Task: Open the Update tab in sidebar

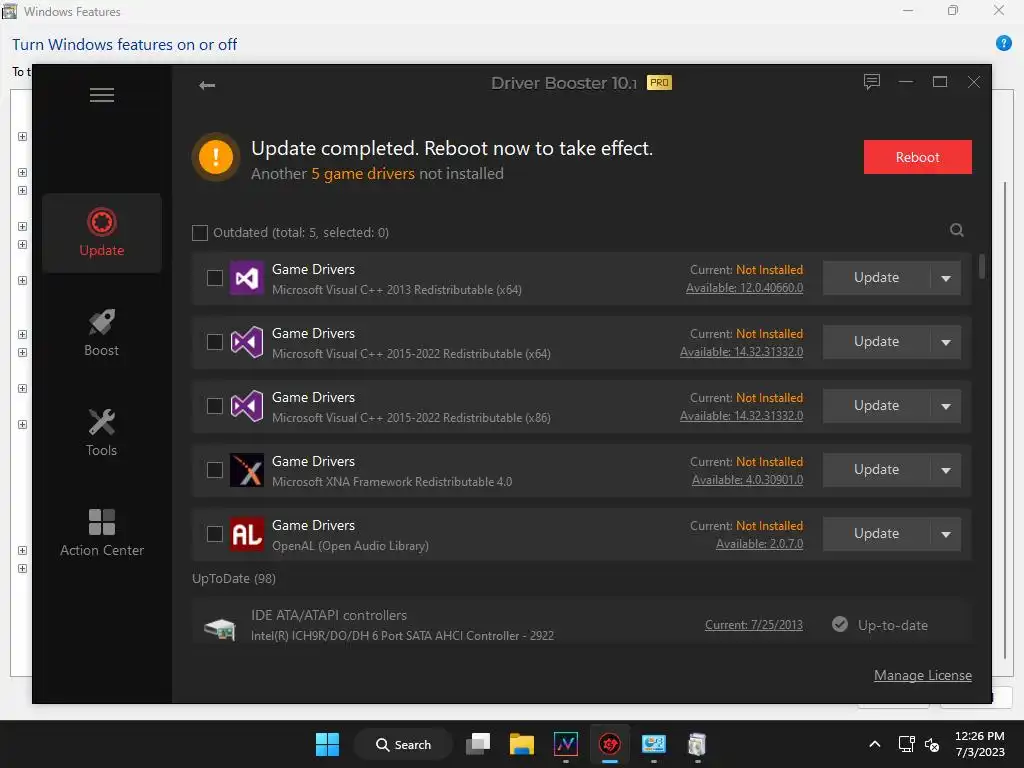Action: [x=102, y=233]
